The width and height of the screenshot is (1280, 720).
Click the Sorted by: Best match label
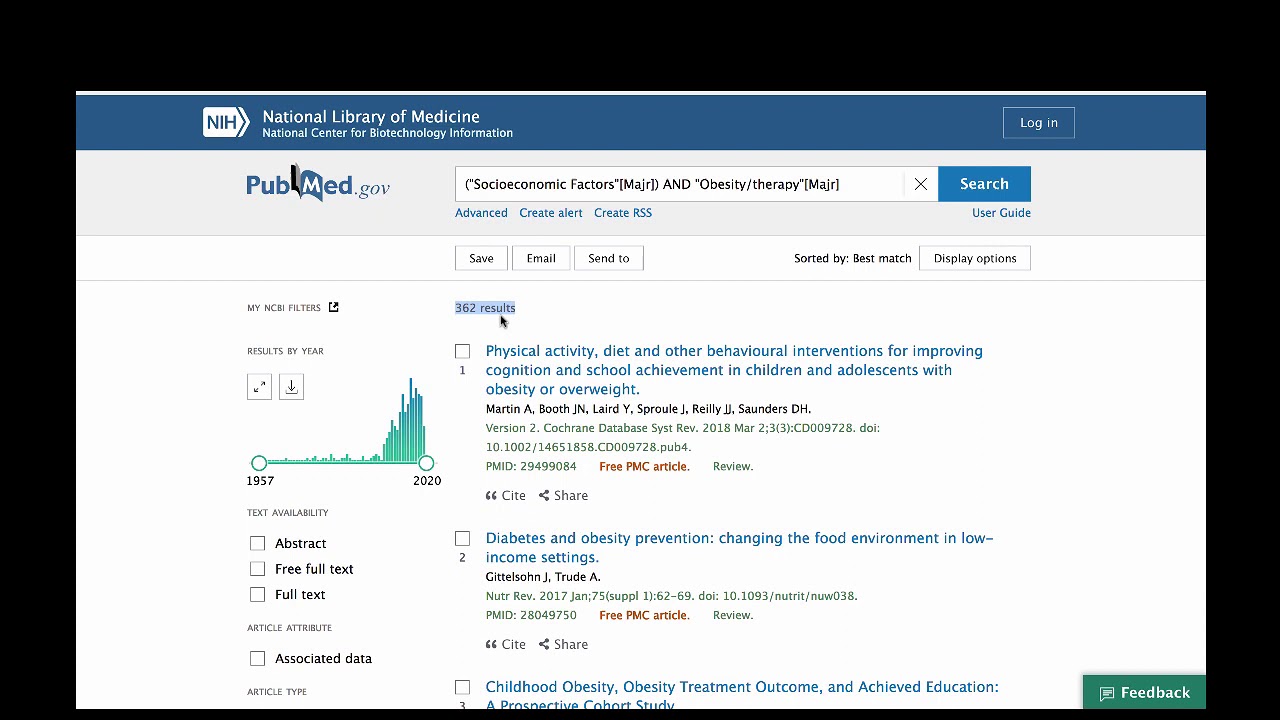click(x=853, y=258)
